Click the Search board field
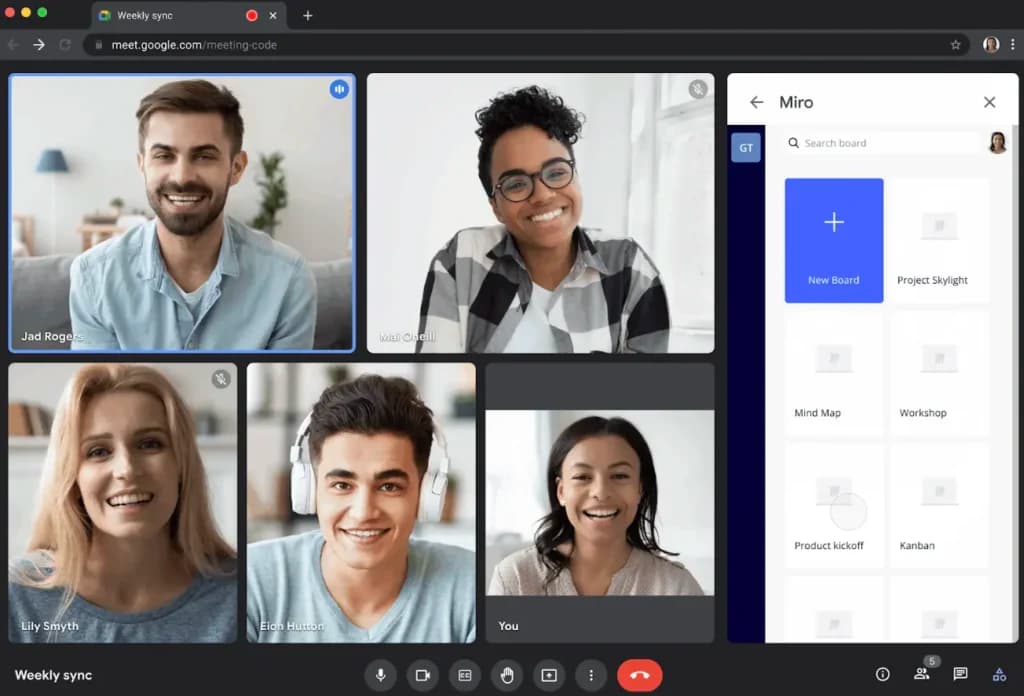The image size is (1024, 696). (881, 143)
